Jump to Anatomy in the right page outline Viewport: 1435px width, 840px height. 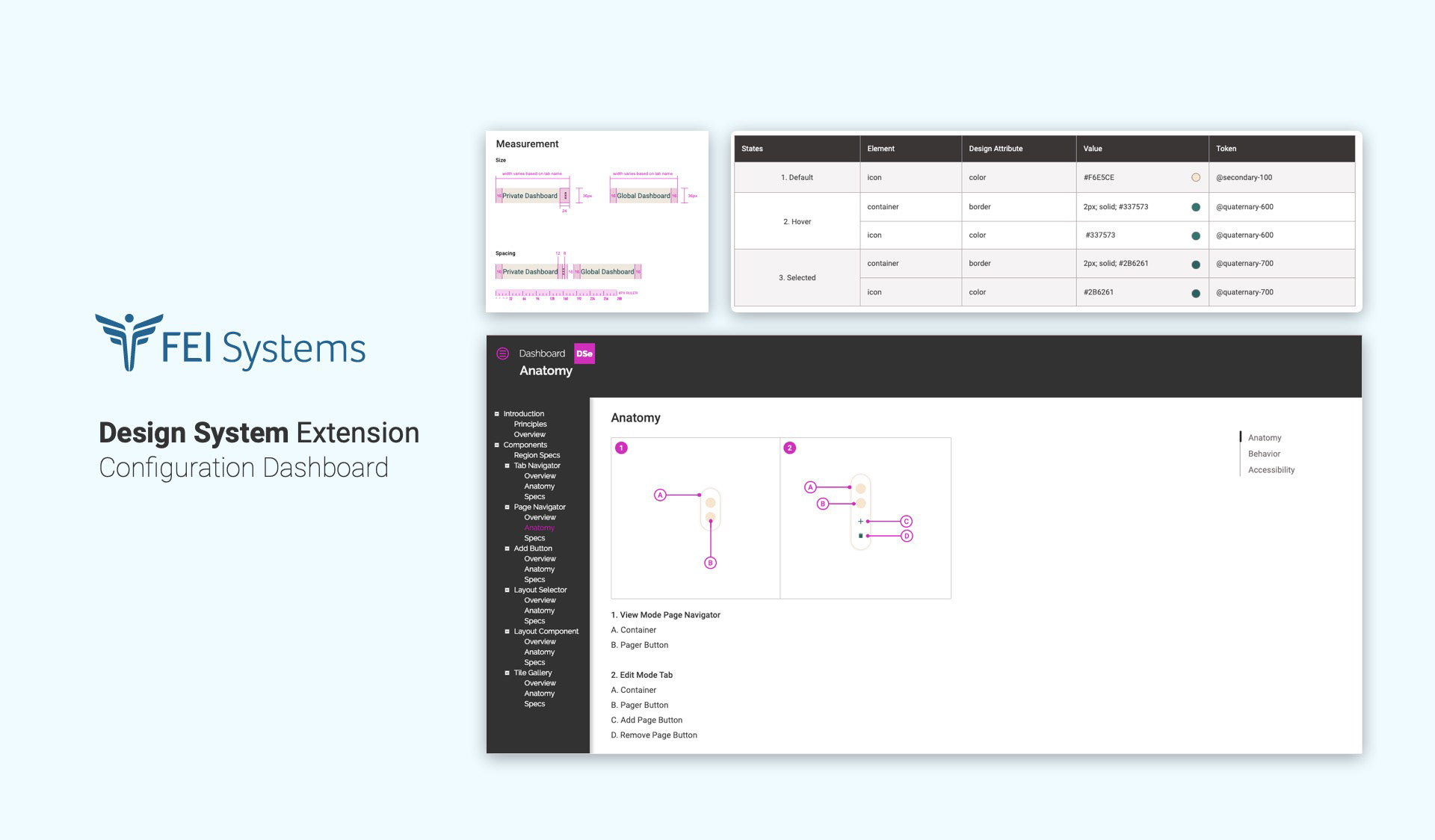(1265, 438)
